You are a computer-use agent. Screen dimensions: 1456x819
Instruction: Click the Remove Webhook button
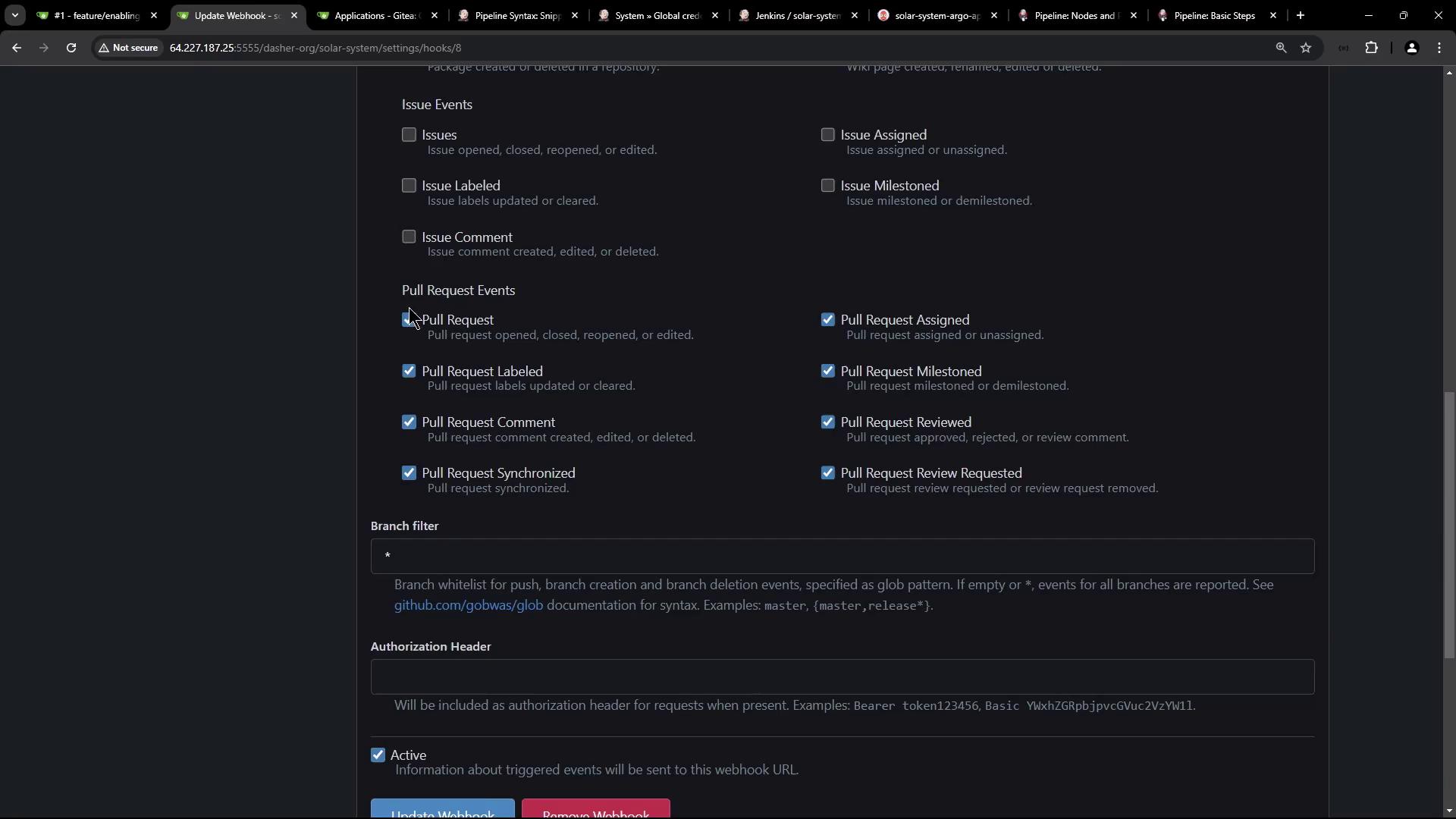coord(595,810)
